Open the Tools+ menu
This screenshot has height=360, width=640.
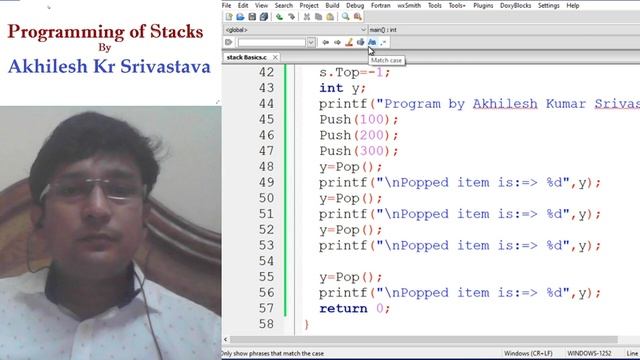(457, 6)
